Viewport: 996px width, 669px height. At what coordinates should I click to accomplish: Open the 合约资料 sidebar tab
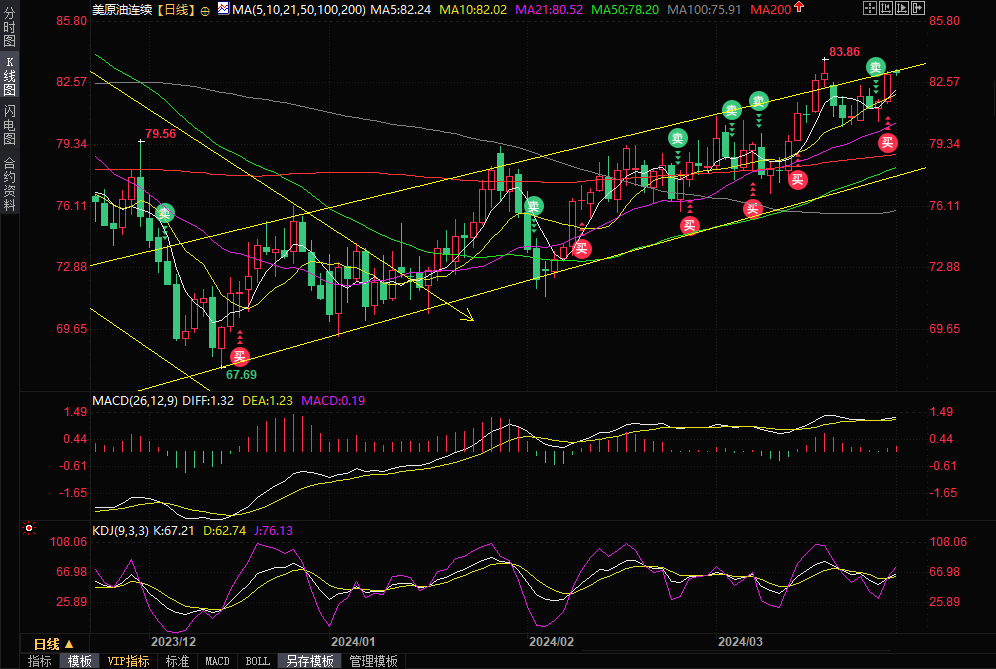[x=9, y=183]
